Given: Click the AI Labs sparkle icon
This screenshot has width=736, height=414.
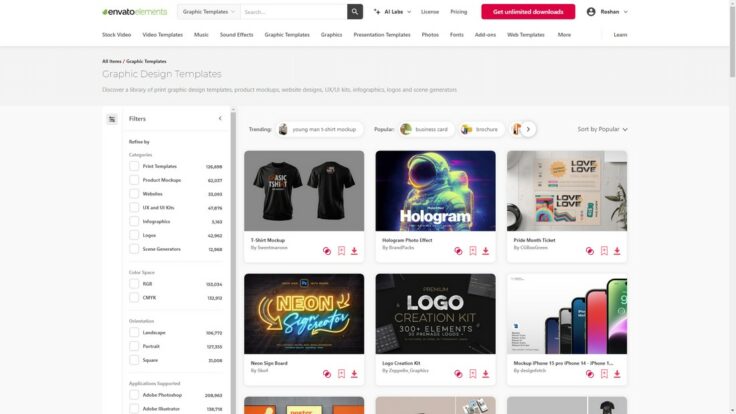Looking at the screenshot, I should (377, 12).
